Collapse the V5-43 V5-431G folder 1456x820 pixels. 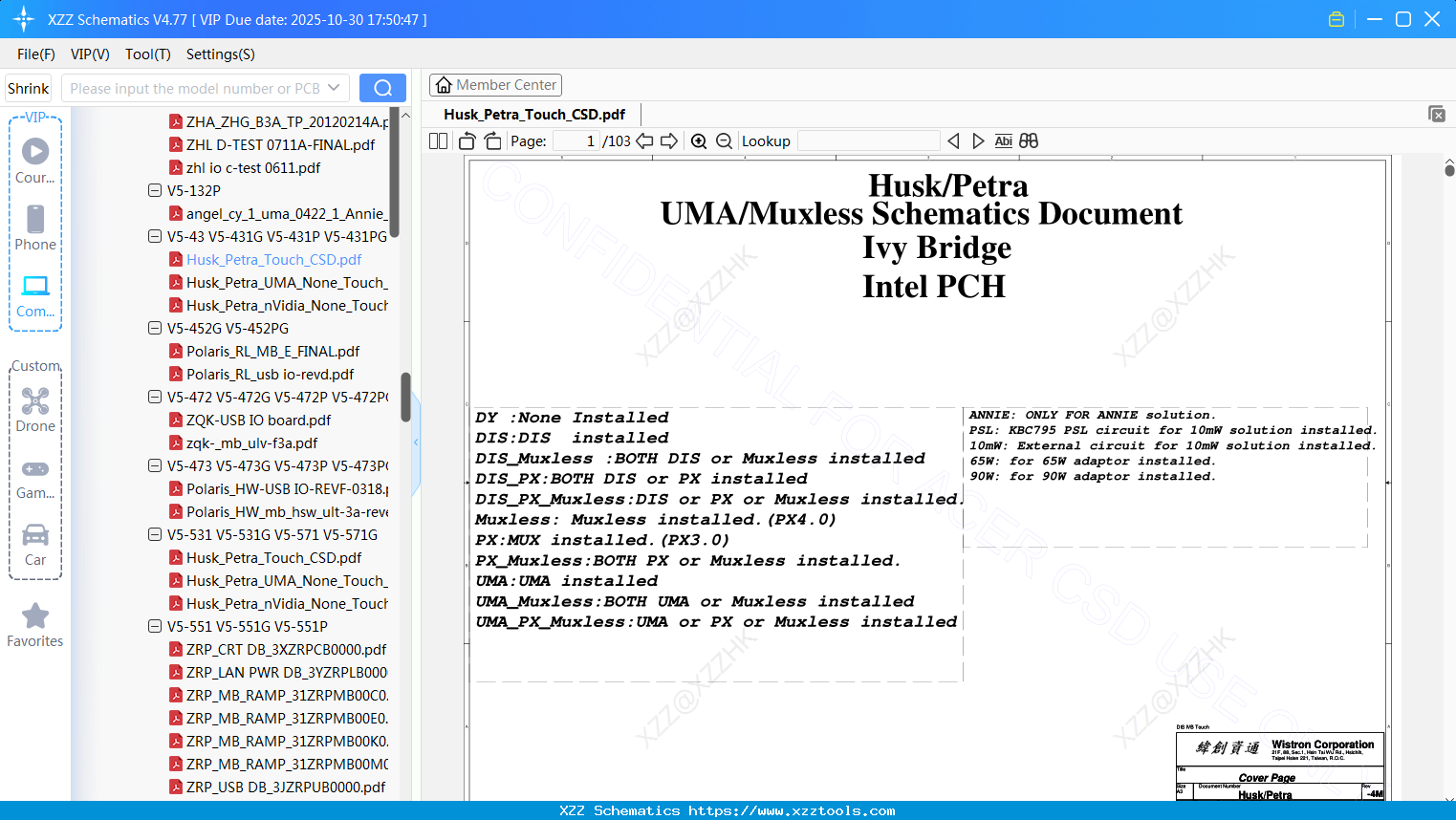click(155, 236)
